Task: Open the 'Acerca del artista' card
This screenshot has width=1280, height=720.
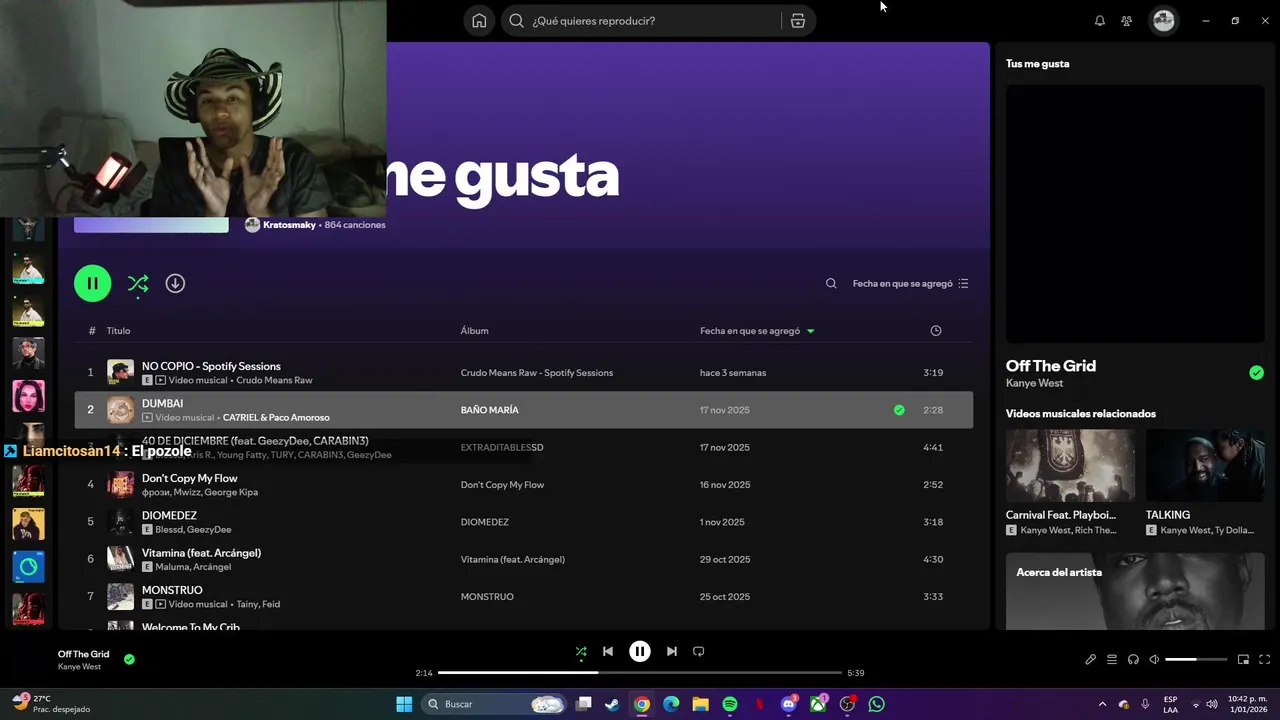Action: click(x=1135, y=591)
